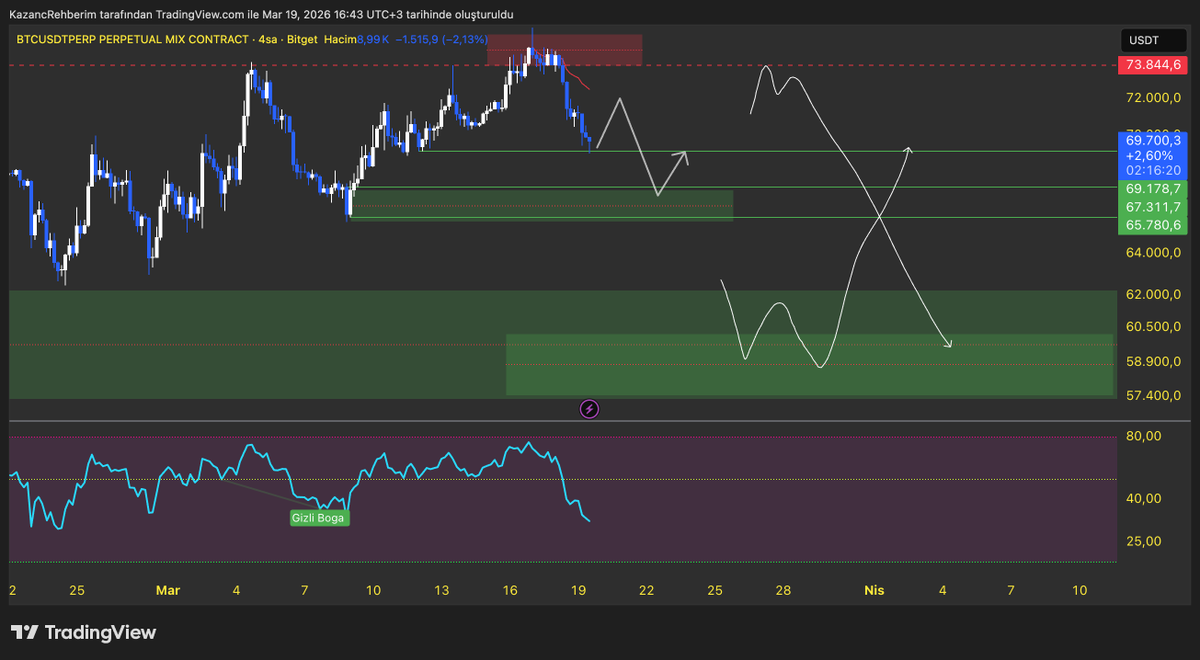
Task: Click the KazancRehberim snapshot caption text
Action: 260,14
